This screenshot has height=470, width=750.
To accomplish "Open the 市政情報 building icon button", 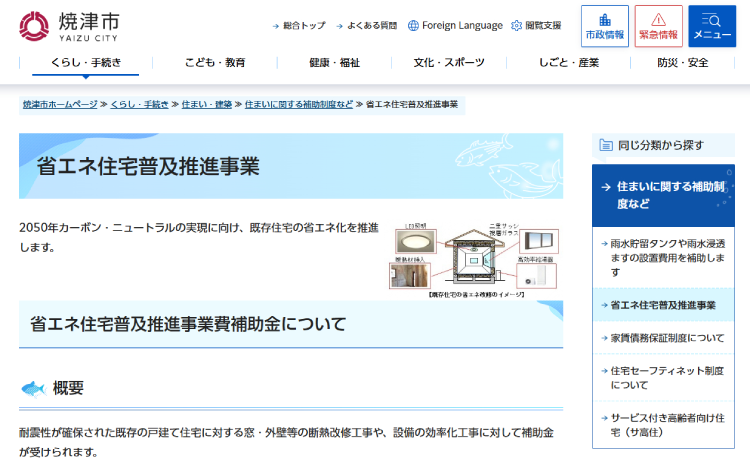I will 604,26.
